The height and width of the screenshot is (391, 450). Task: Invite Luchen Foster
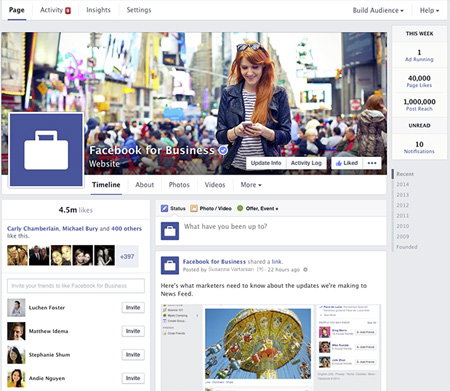point(133,307)
